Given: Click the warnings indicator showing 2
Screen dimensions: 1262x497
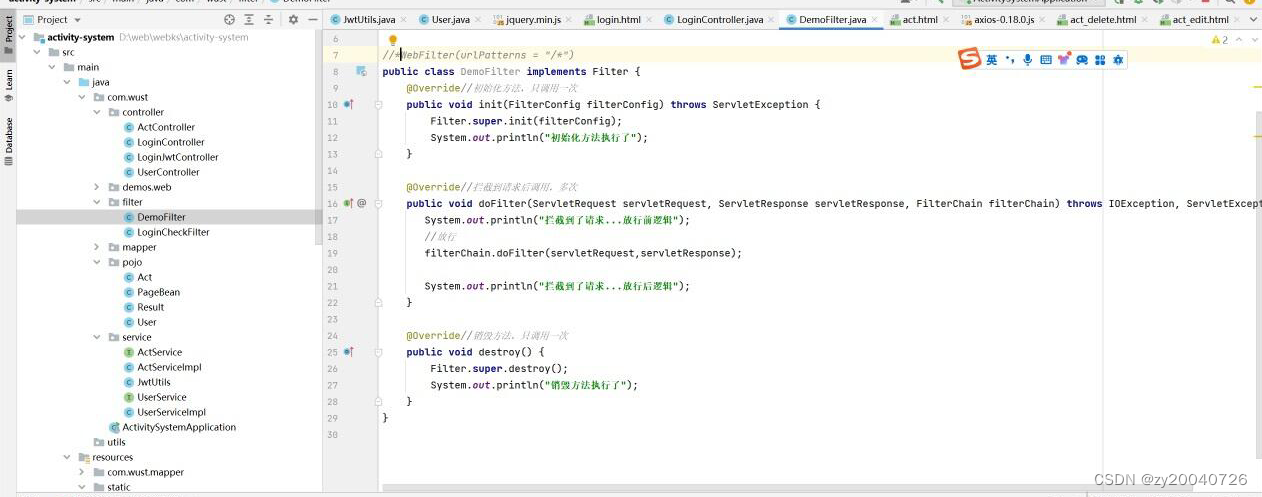Looking at the screenshot, I should 1220,40.
